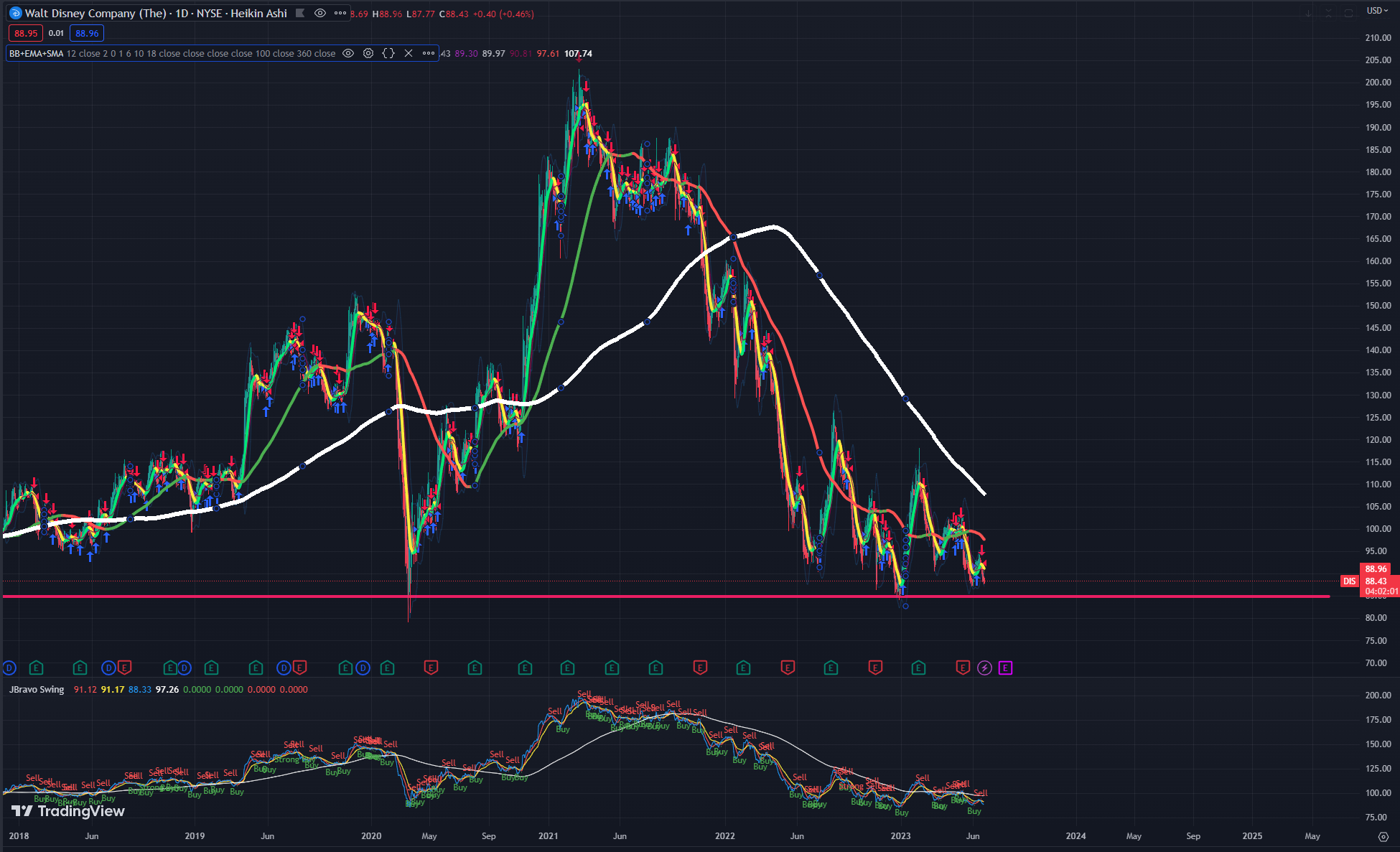
Task: Click the +0.40 (+0.46%) change value
Action: pyautogui.click(x=503, y=14)
